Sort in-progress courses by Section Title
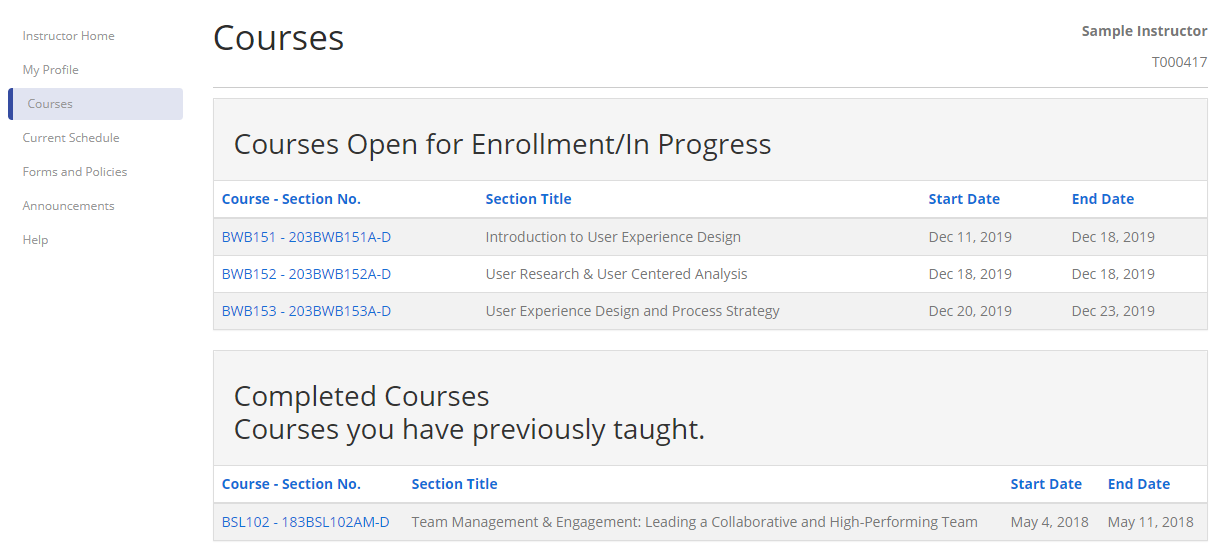Image resolution: width=1226 pixels, height=554 pixels. click(x=528, y=199)
